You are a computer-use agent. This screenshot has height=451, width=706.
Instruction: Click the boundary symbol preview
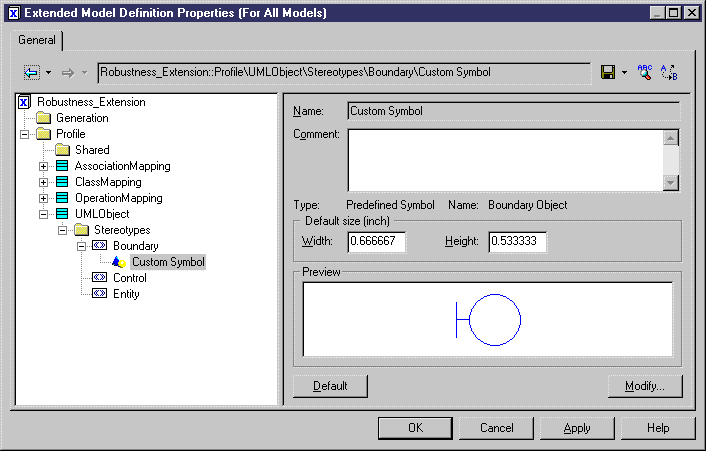click(488, 320)
